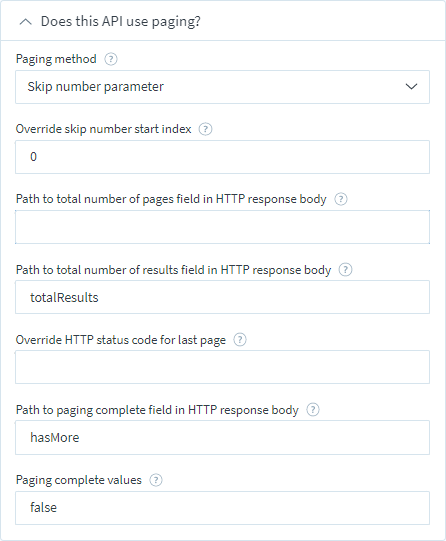Open help for Paging method

coord(111,59)
